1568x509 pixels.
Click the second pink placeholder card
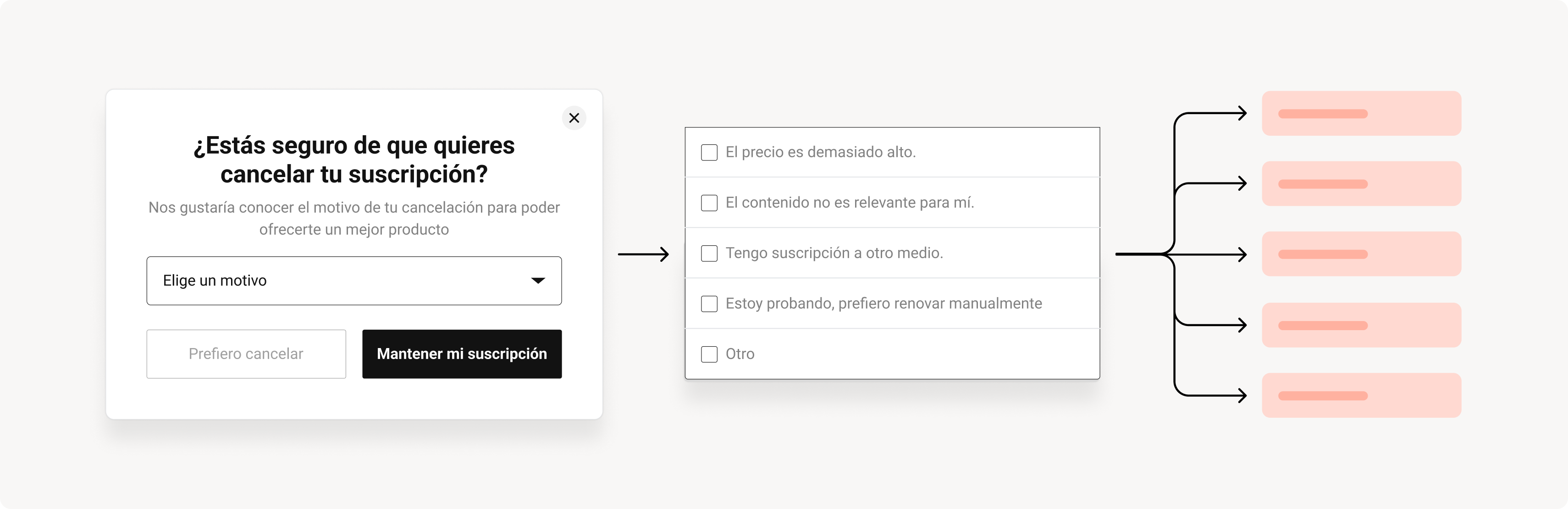pos(1361,183)
